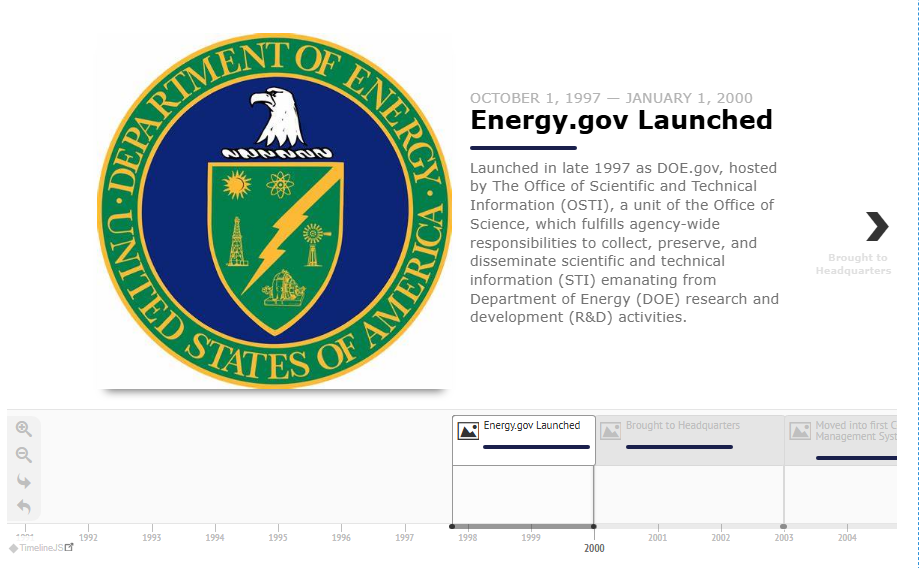Click image icon on Brought to Headquarters marker

(x=610, y=431)
